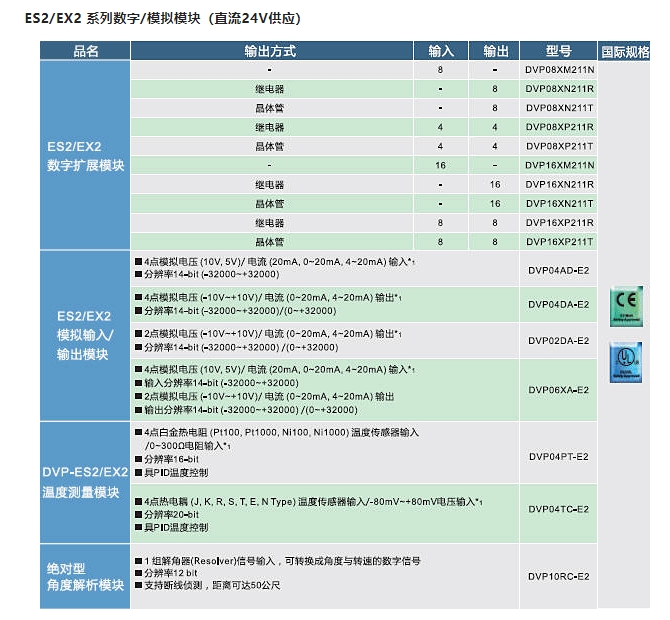The width and height of the screenshot is (670, 620).
Task: Click the DVP-ES2/EX2 温度测量模块 category cell
Action: click(86, 482)
